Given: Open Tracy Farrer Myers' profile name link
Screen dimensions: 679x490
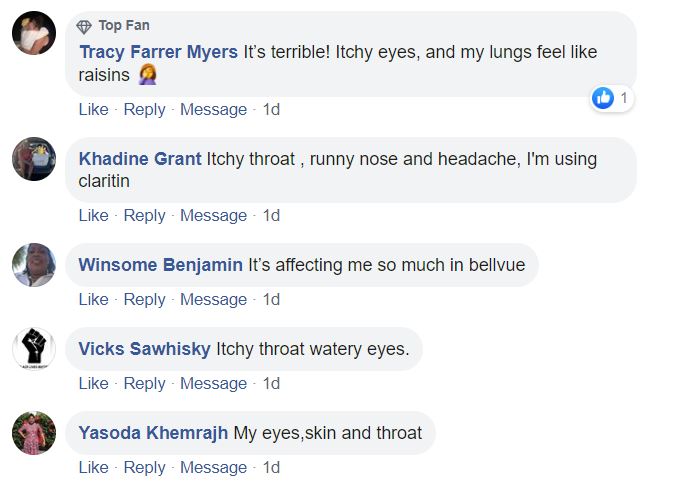Looking at the screenshot, I should (x=159, y=52).
